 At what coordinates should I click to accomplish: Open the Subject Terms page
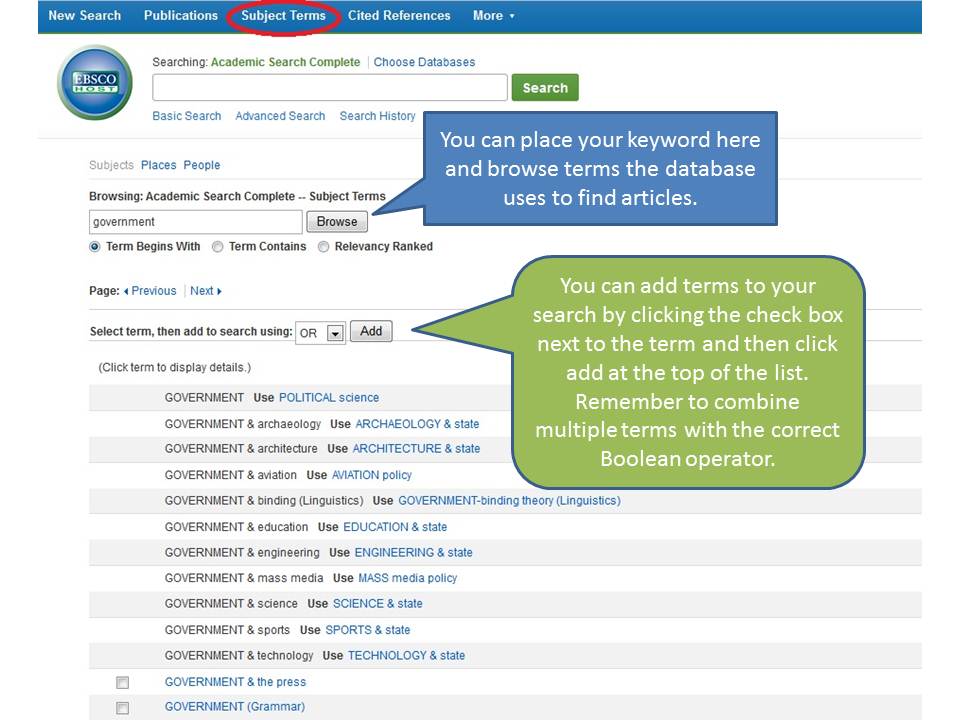point(284,15)
